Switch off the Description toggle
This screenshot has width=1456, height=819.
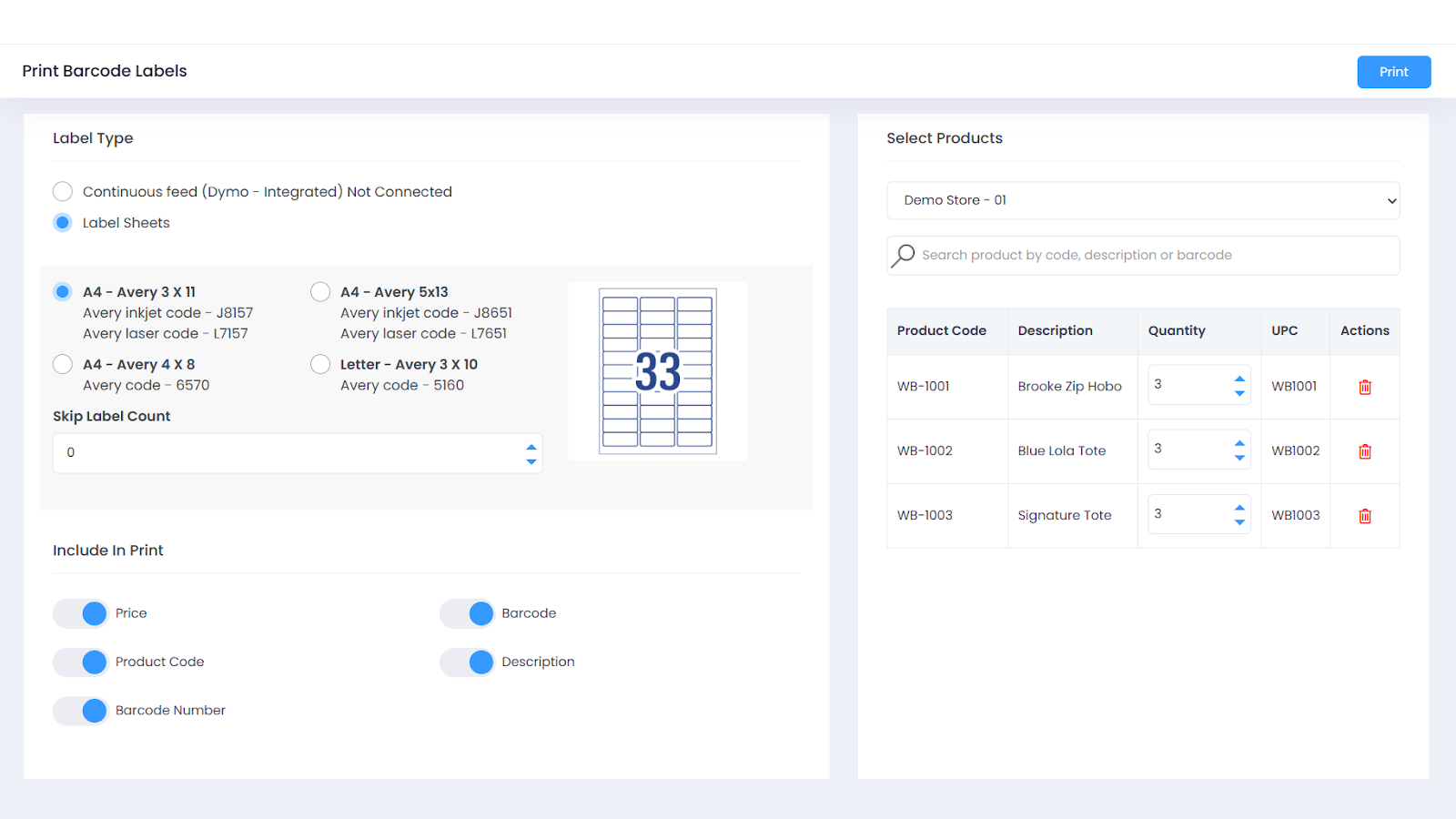[x=468, y=662]
